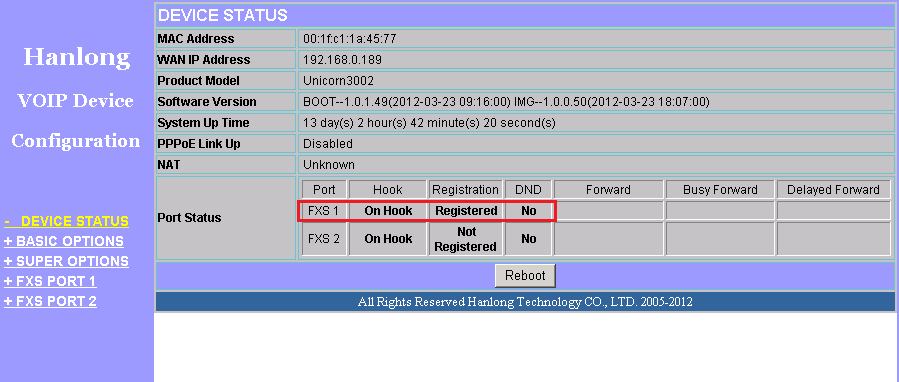The width and height of the screenshot is (899, 382).
Task: Expand the SUPER OPTIONS section
Action: point(67,262)
